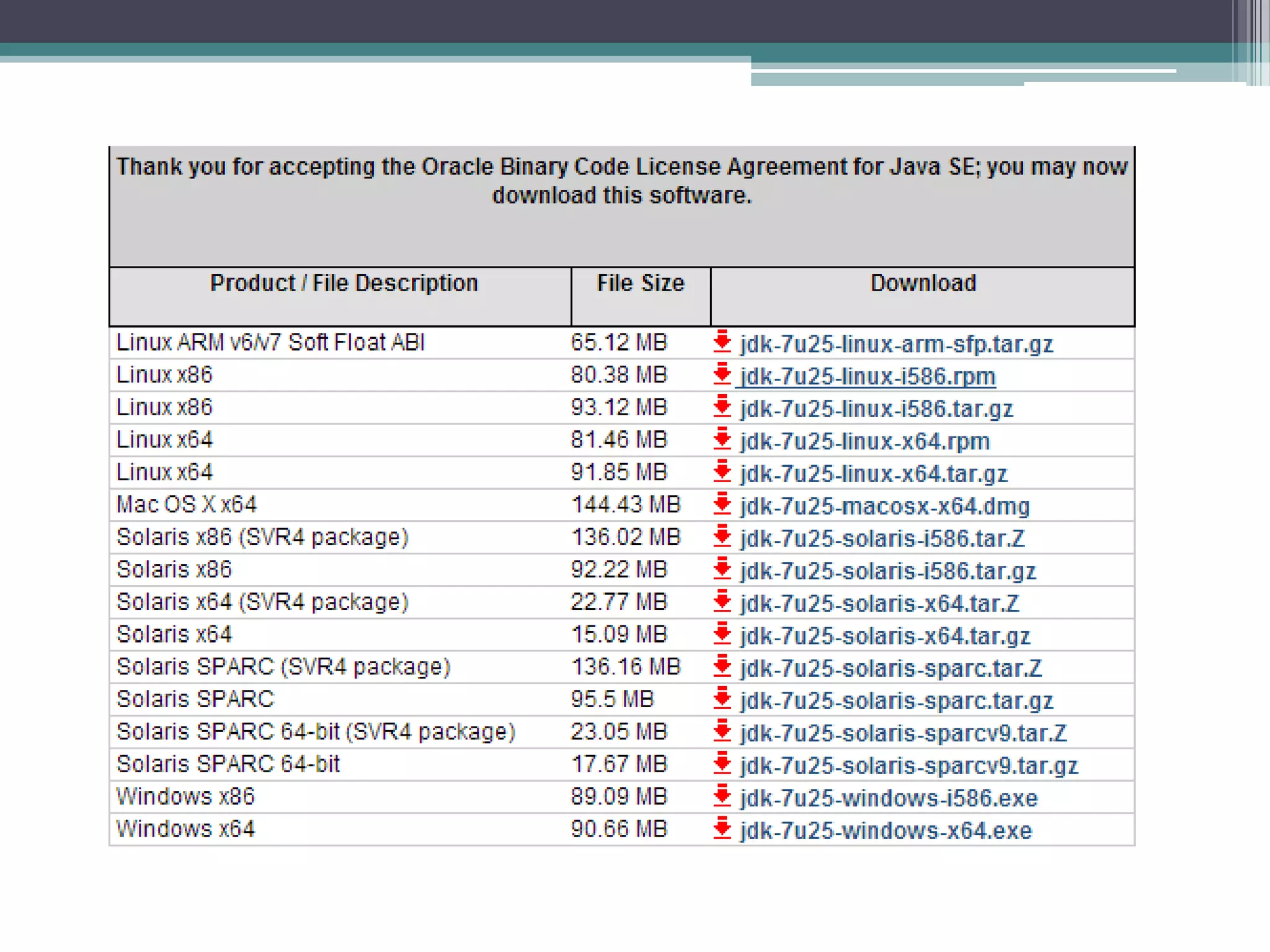
Task: Click download icon next to jdk-7u25-windows-i586.exe
Action: point(722,796)
